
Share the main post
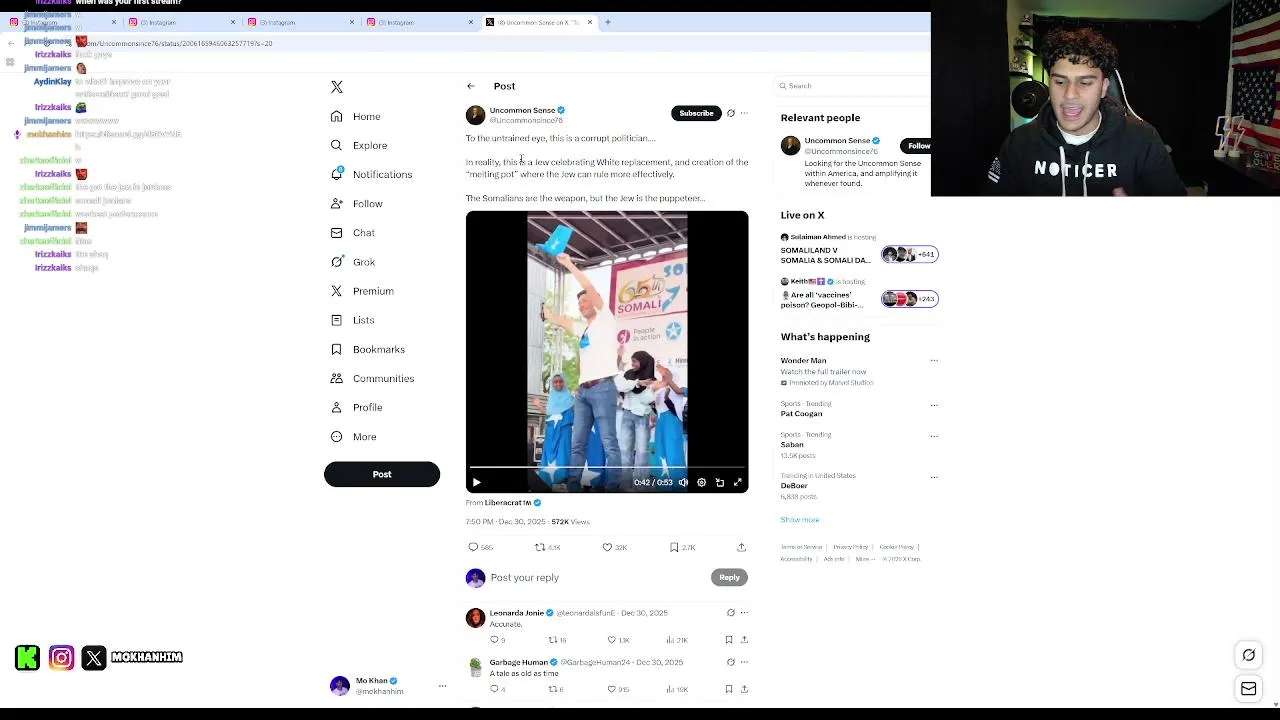[x=741, y=547]
